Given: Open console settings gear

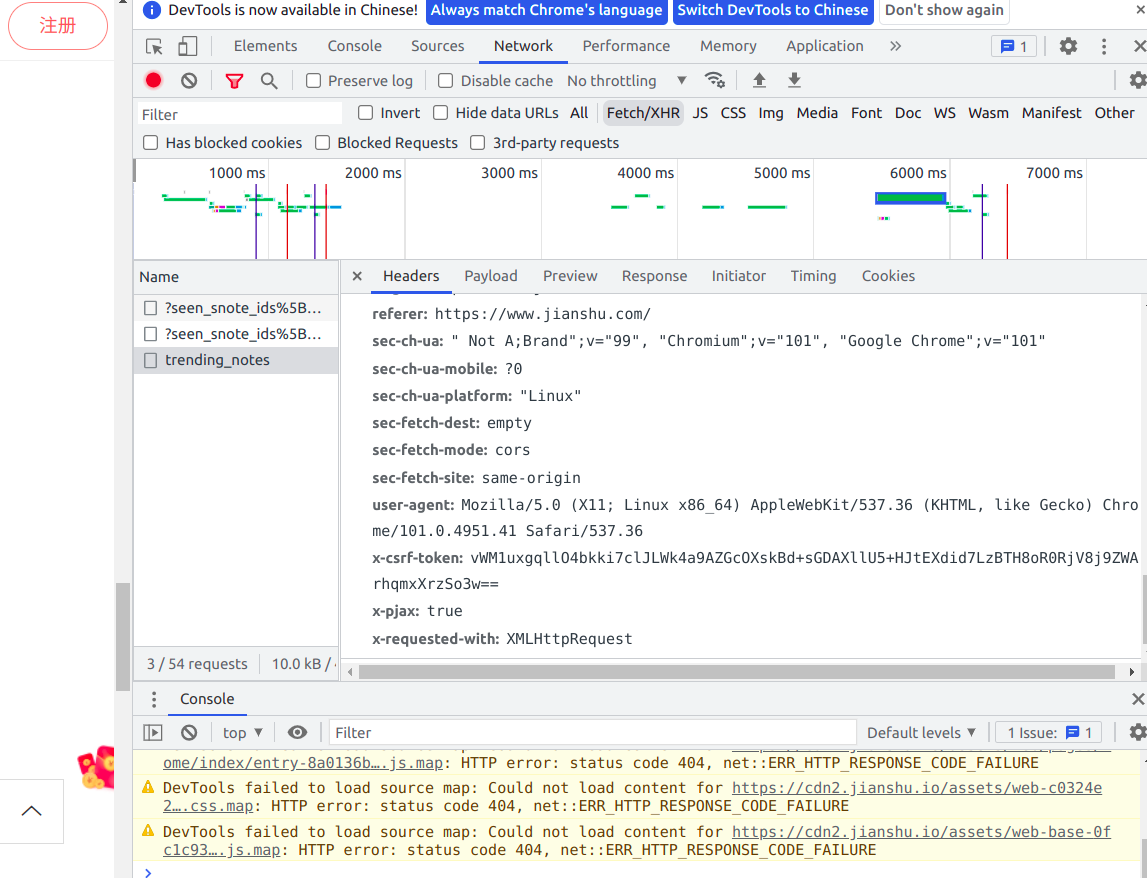Looking at the screenshot, I should tap(1137, 732).
